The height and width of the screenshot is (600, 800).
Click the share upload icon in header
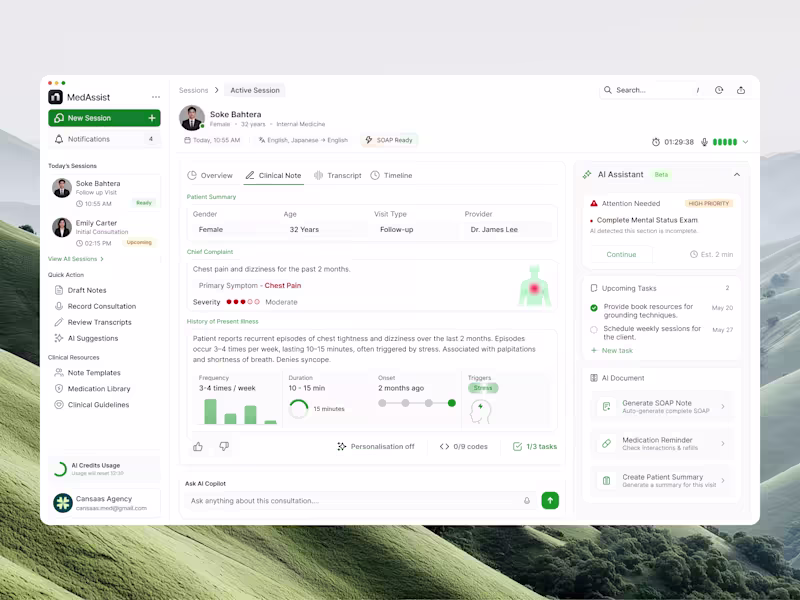click(741, 90)
